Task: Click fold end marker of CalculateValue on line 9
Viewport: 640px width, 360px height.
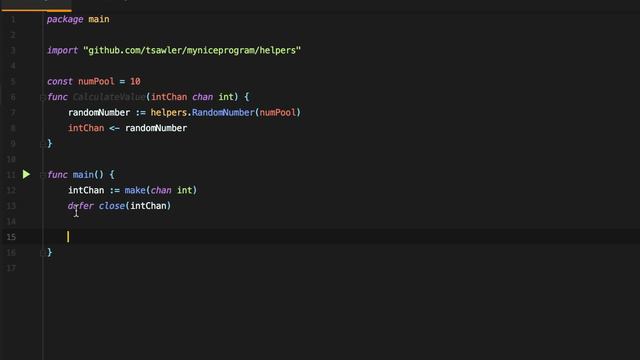Action: (42, 144)
